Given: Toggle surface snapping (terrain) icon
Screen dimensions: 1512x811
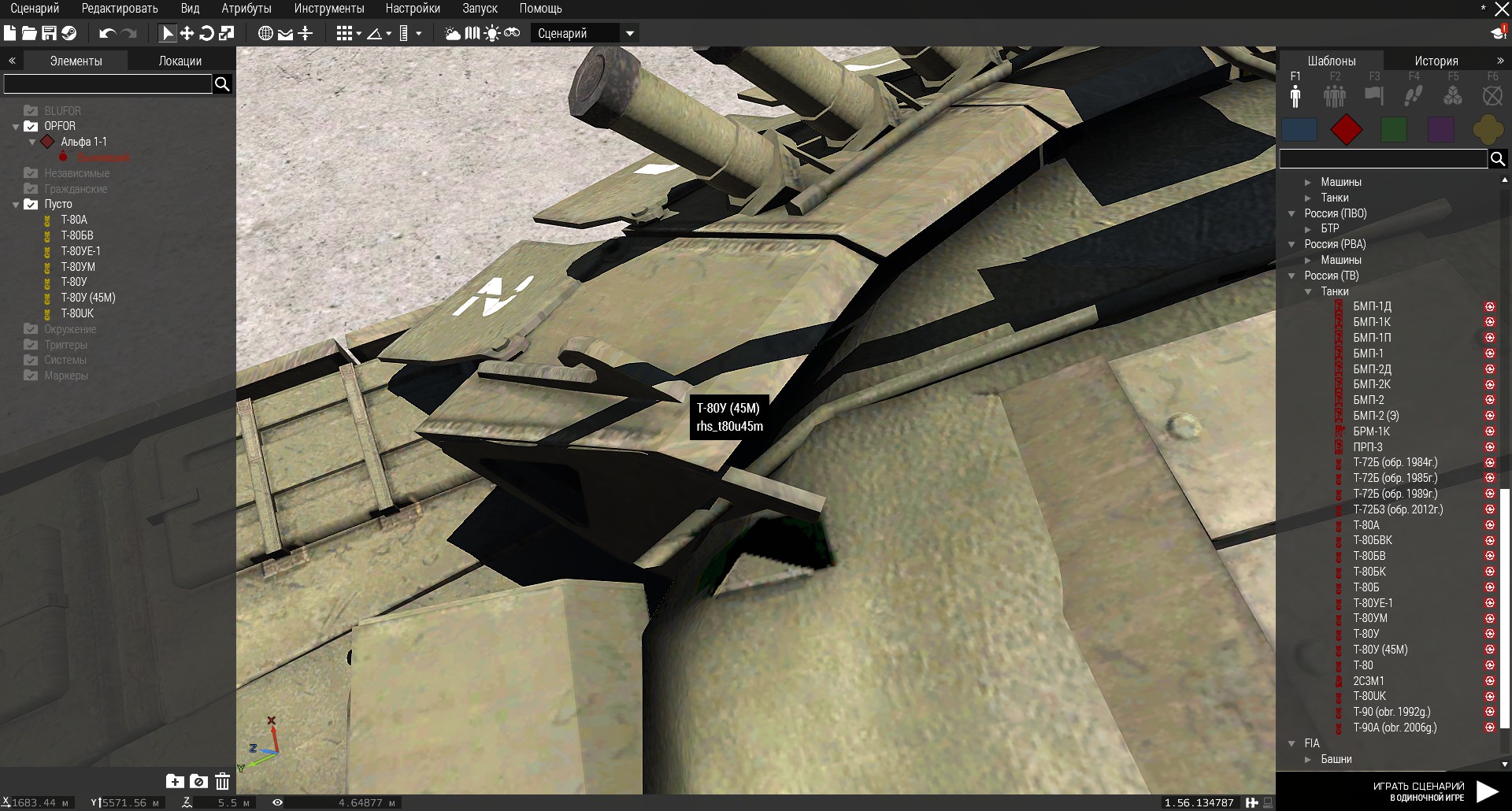Looking at the screenshot, I should [286, 33].
